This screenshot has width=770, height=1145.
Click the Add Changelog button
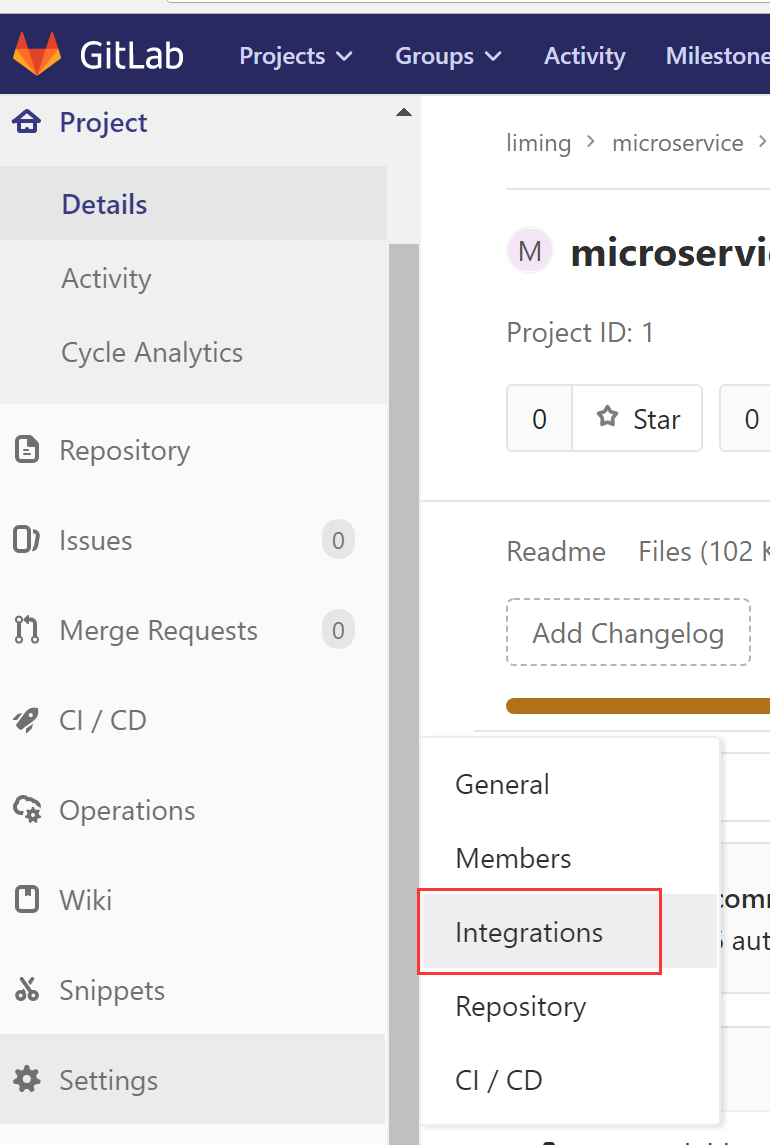coord(628,633)
